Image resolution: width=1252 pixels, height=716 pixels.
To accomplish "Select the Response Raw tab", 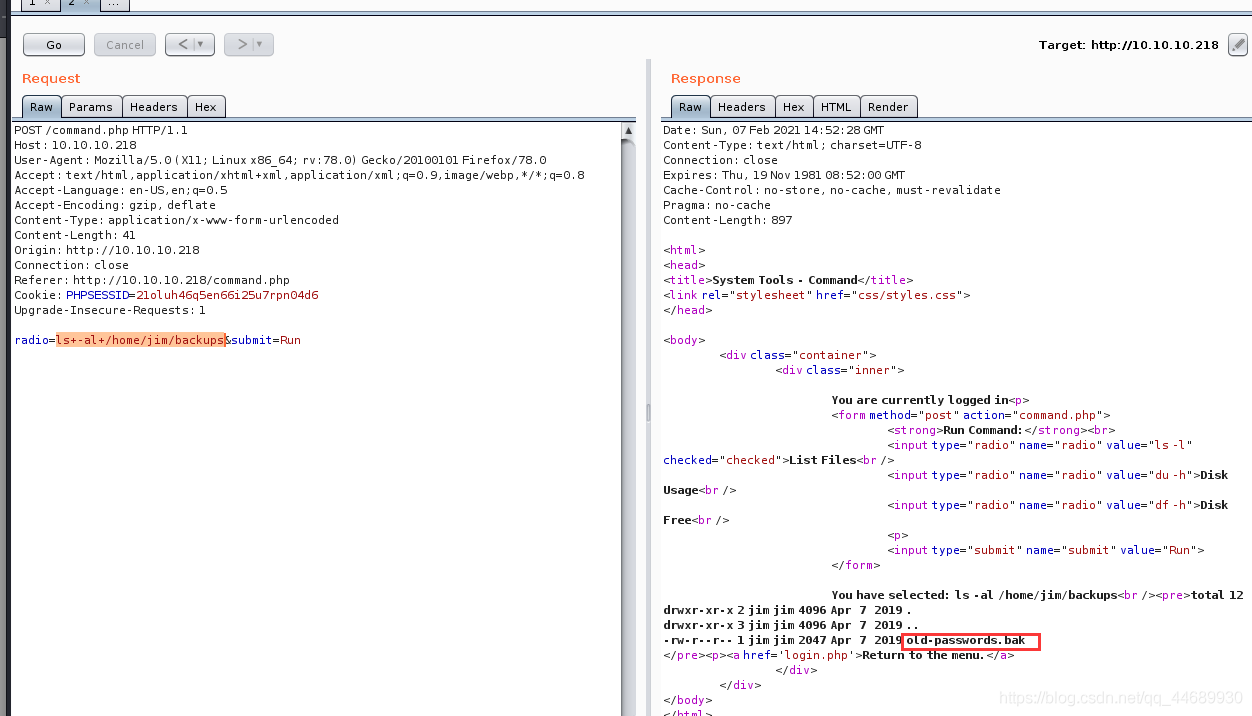I will tap(691, 107).
